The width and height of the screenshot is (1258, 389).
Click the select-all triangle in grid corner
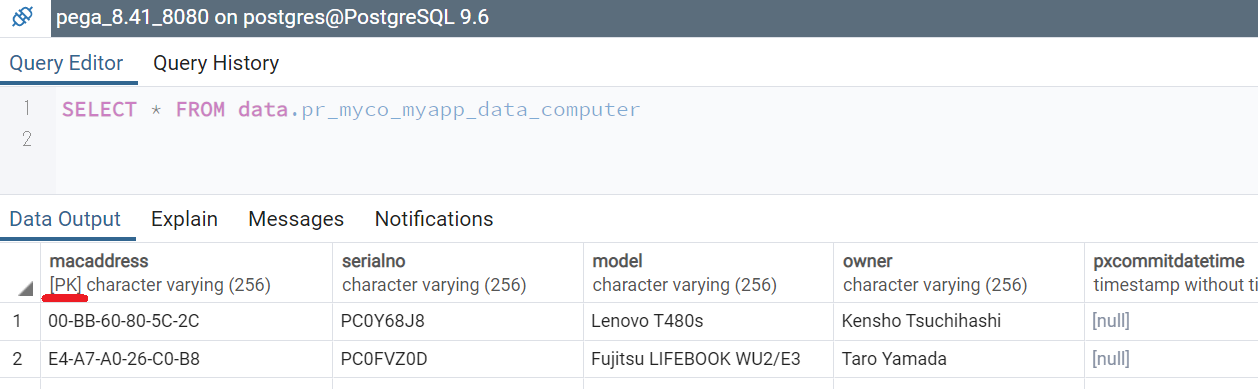click(x=24, y=288)
